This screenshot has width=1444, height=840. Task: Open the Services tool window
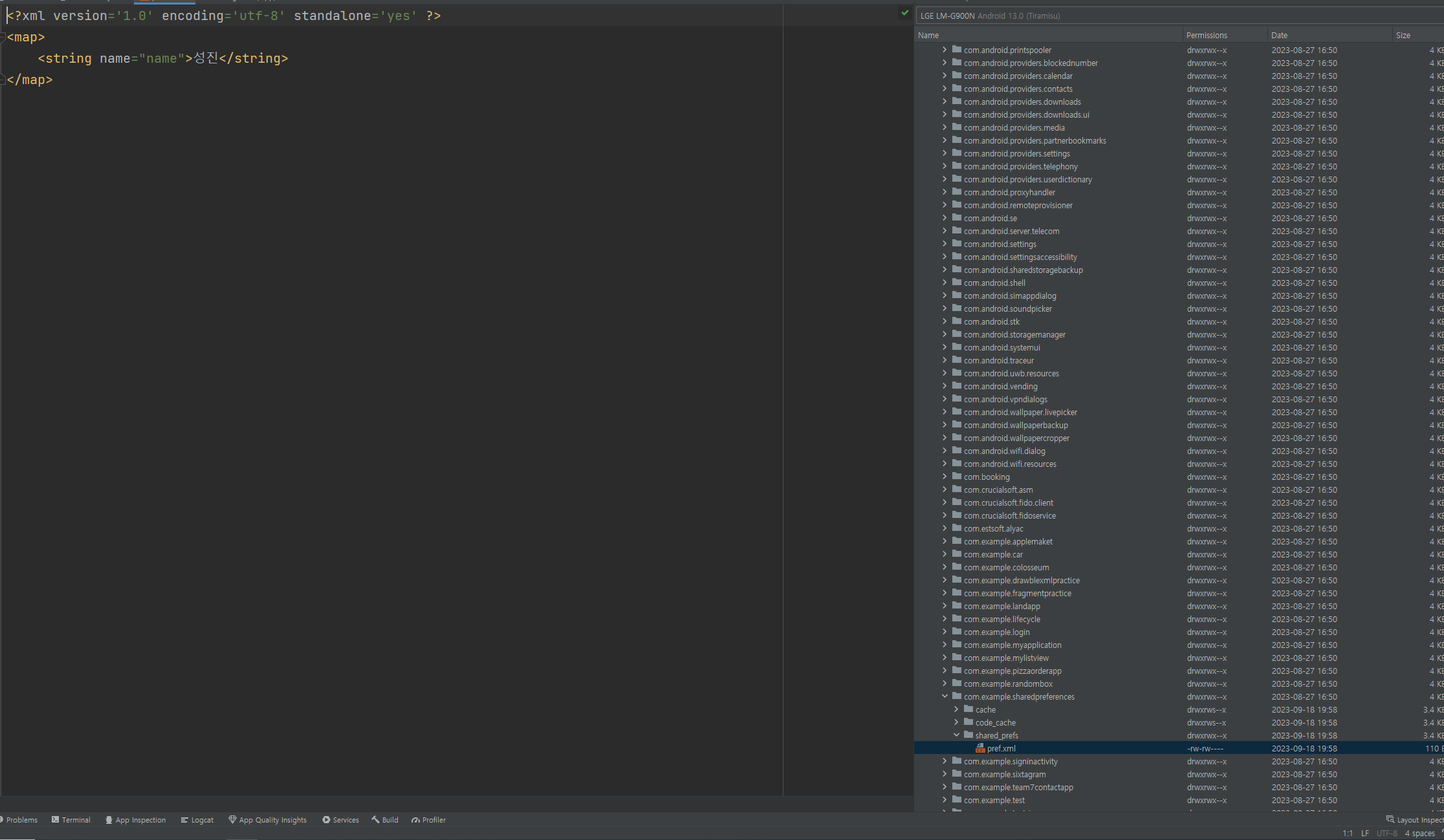pyautogui.click(x=340, y=820)
